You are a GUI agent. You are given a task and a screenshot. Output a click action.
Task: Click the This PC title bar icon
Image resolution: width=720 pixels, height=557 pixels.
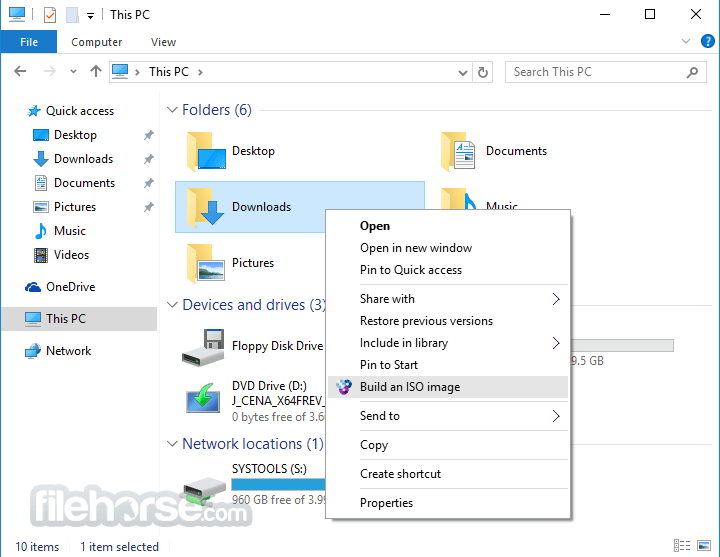[x=17, y=14]
